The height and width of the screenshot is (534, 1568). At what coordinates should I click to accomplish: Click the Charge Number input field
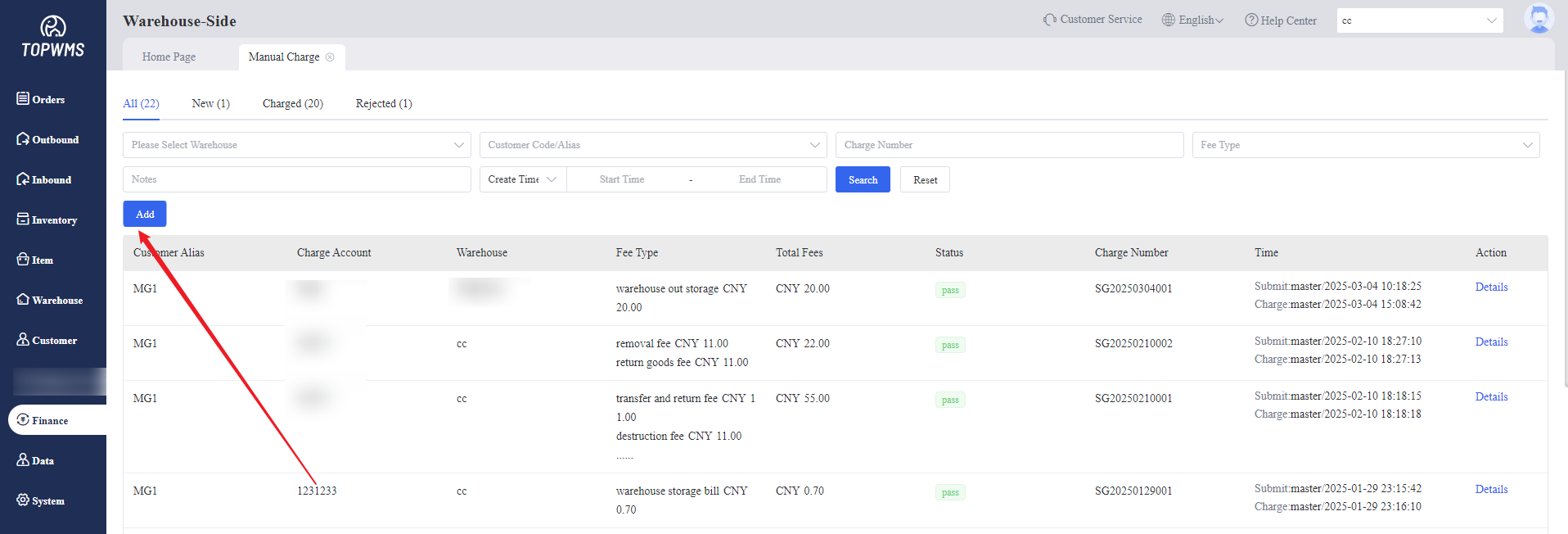[x=1008, y=145]
